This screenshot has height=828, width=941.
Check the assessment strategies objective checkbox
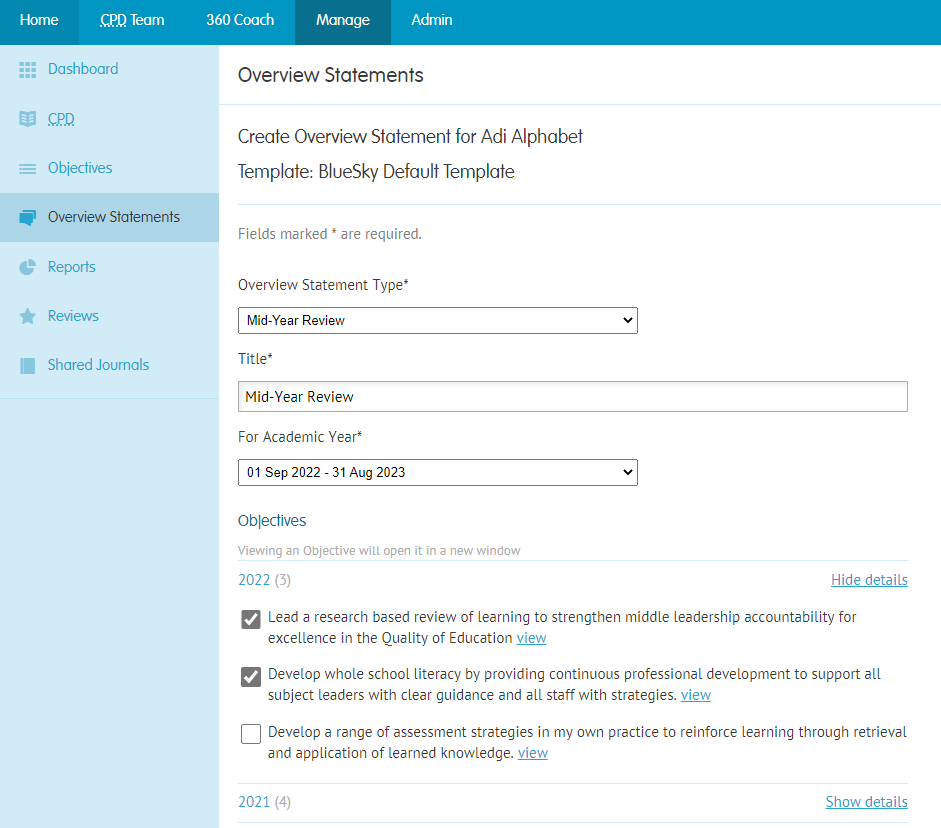(251, 733)
